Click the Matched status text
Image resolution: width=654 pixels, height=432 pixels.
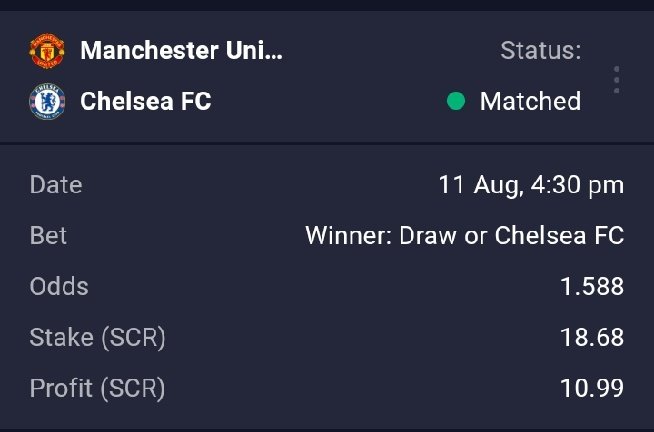(530, 101)
